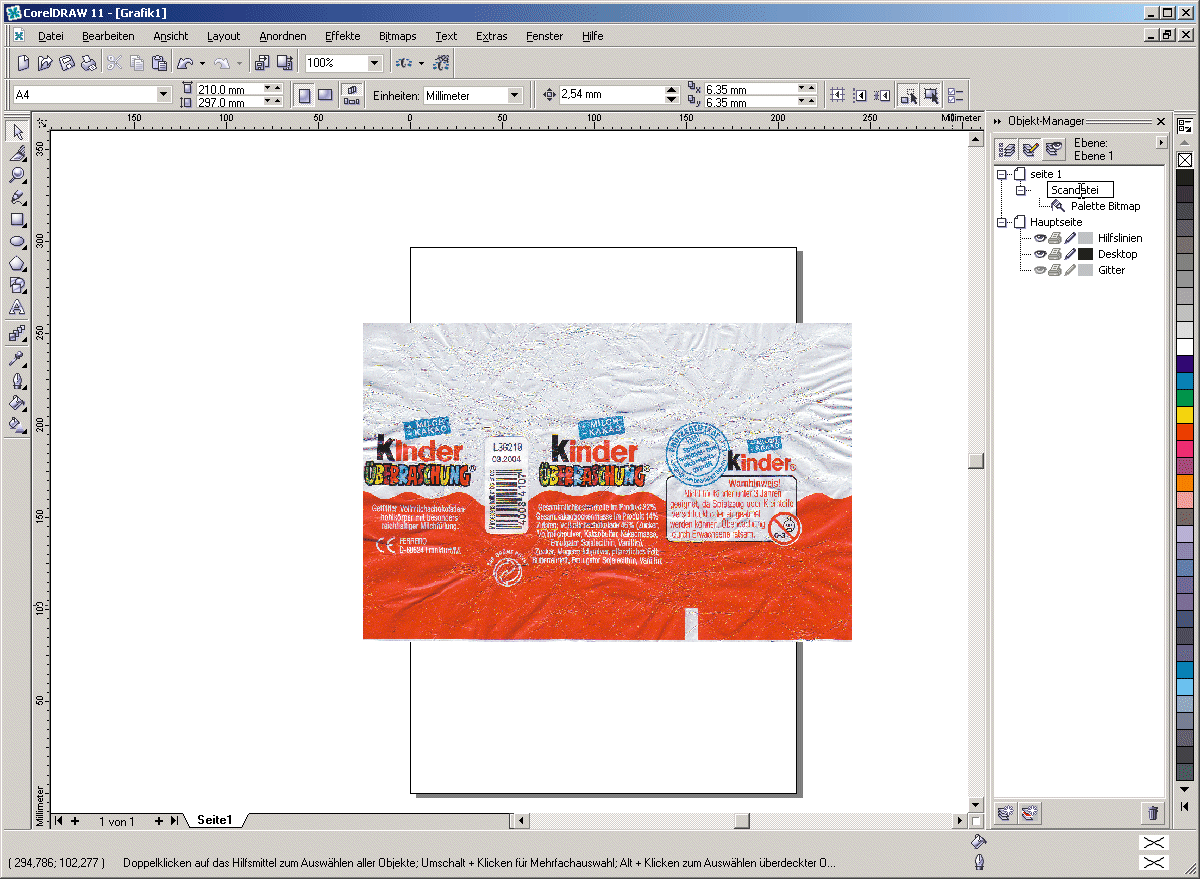This screenshot has height=879, width=1200.
Task: Click the Paste clipboard icon
Action: (x=158, y=63)
